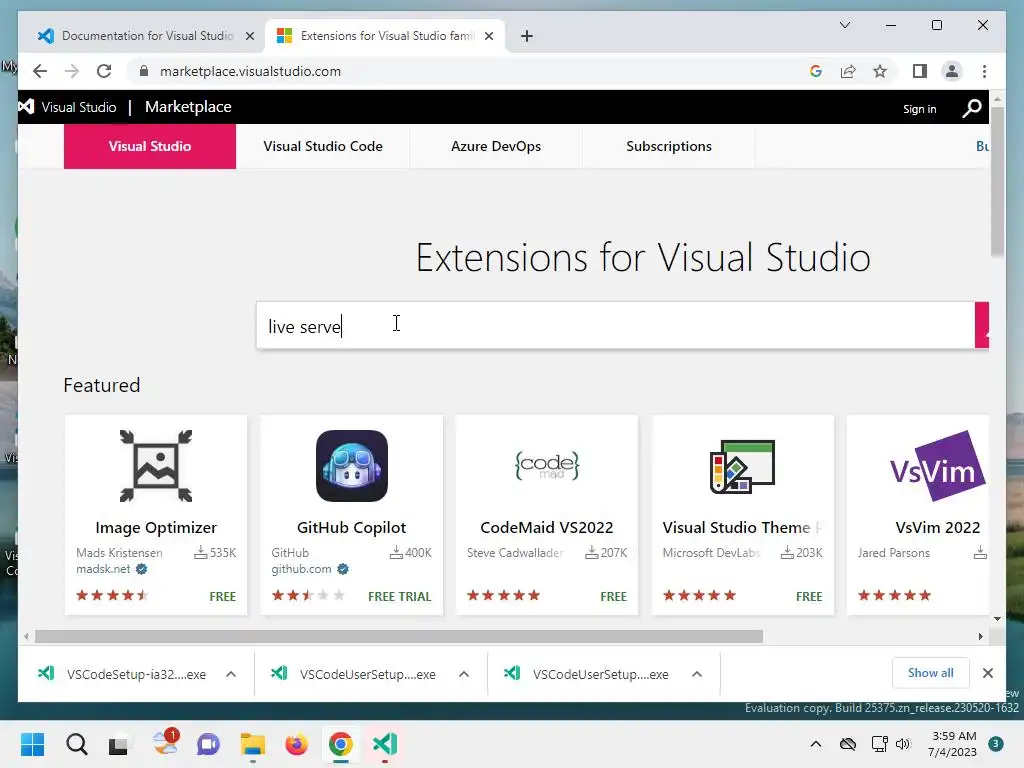1024x768 pixels.
Task: Click the Sign in link
Action: (x=920, y=109)
